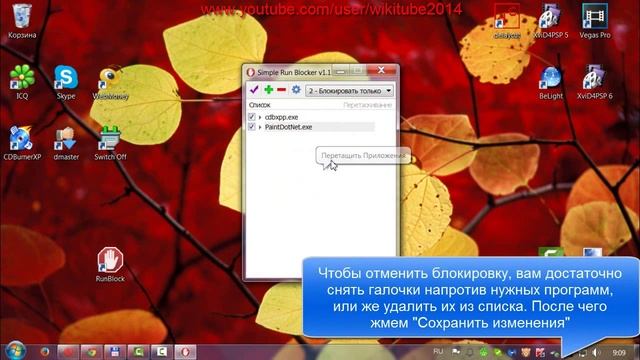Select the Skype desktop shortcut
This screenshot has height=360, width=640.
click(66, 82)
